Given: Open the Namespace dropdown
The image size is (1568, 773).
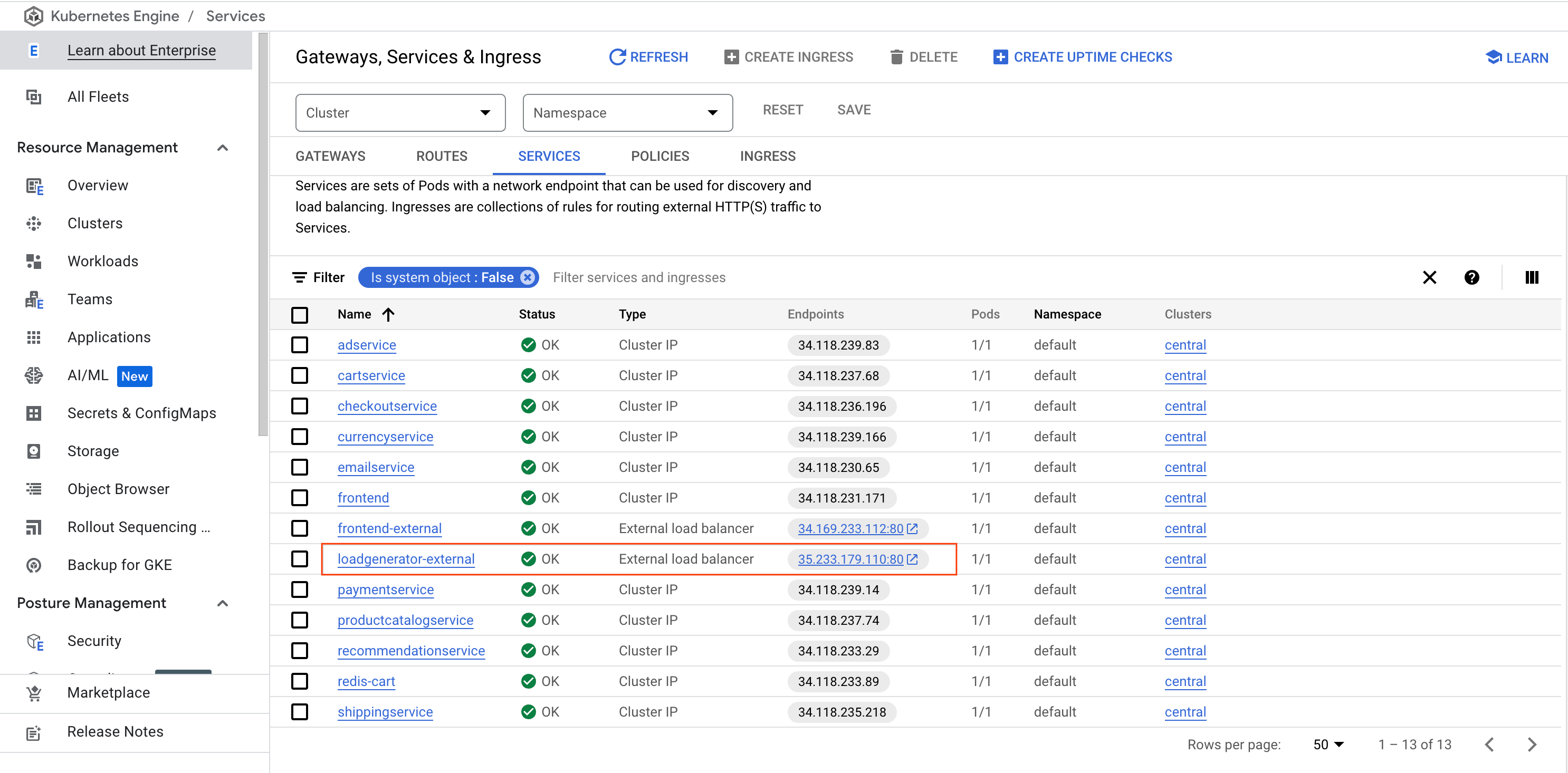Looking at the screenshot, I should (x=627, y=112).
